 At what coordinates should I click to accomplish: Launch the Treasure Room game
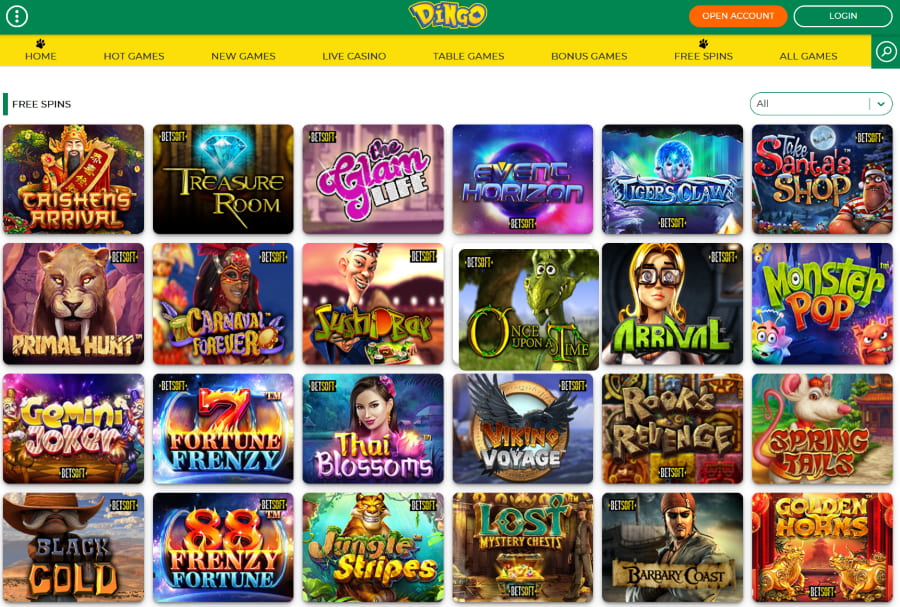pyautogui.click(x=223, y=179)
